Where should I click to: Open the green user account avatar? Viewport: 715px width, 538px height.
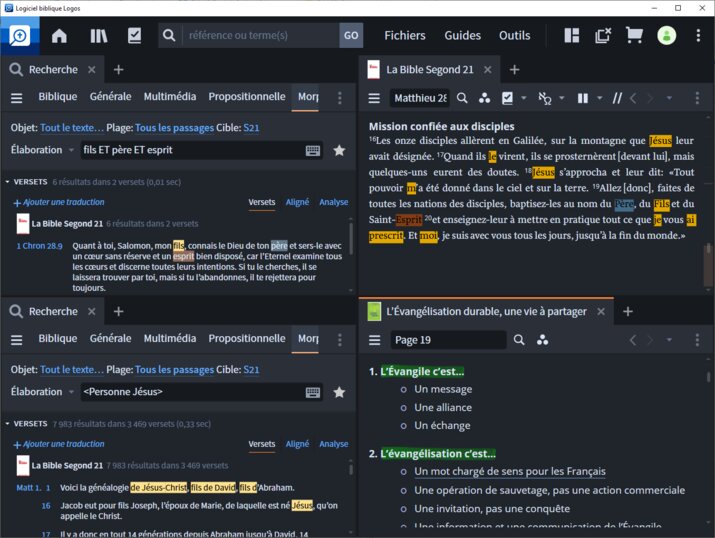tap(666, 36)
